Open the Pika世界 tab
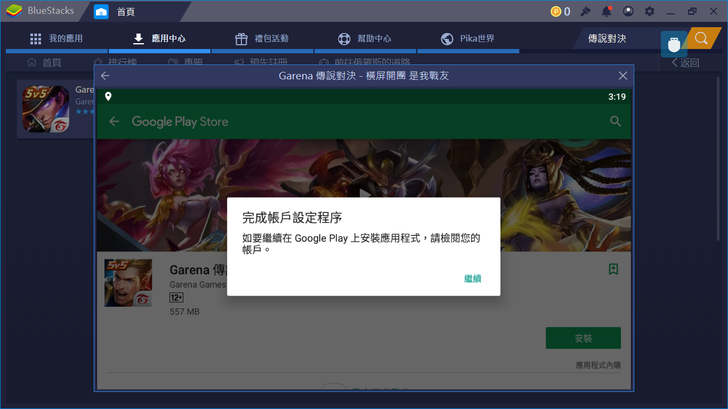The width and height of the screenshot is (728, 409). [468, 39]
